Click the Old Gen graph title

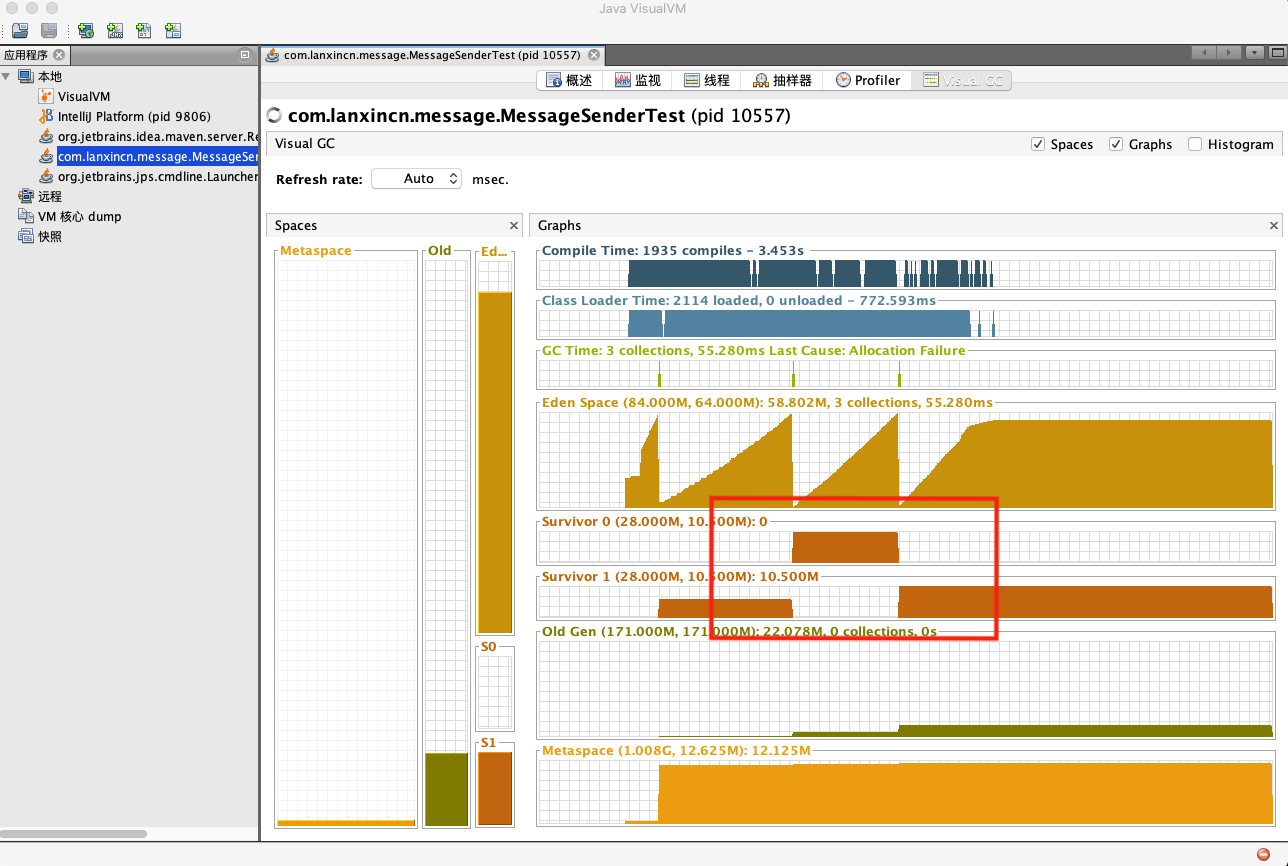pyautogui.click(x=739, y=631)
